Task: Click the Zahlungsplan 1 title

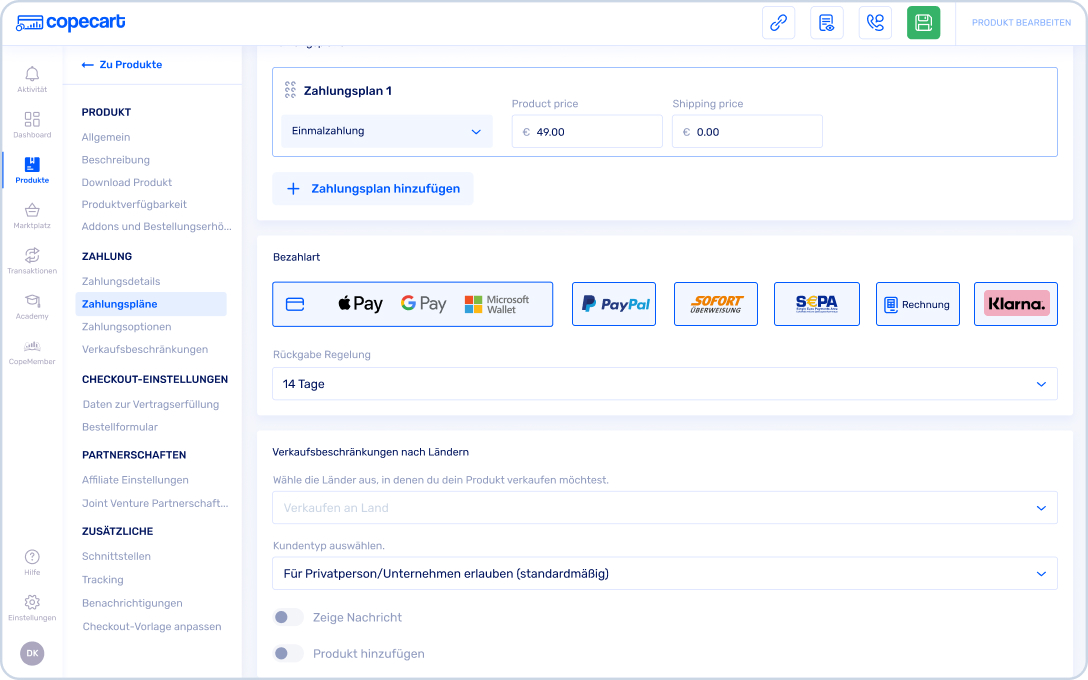Action: (x=348, y=91)
